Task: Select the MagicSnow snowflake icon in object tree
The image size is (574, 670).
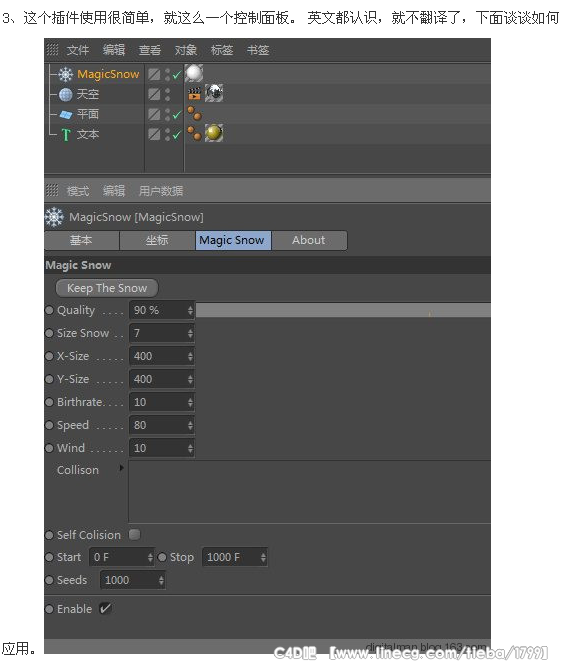Action: tap(65, 74)
